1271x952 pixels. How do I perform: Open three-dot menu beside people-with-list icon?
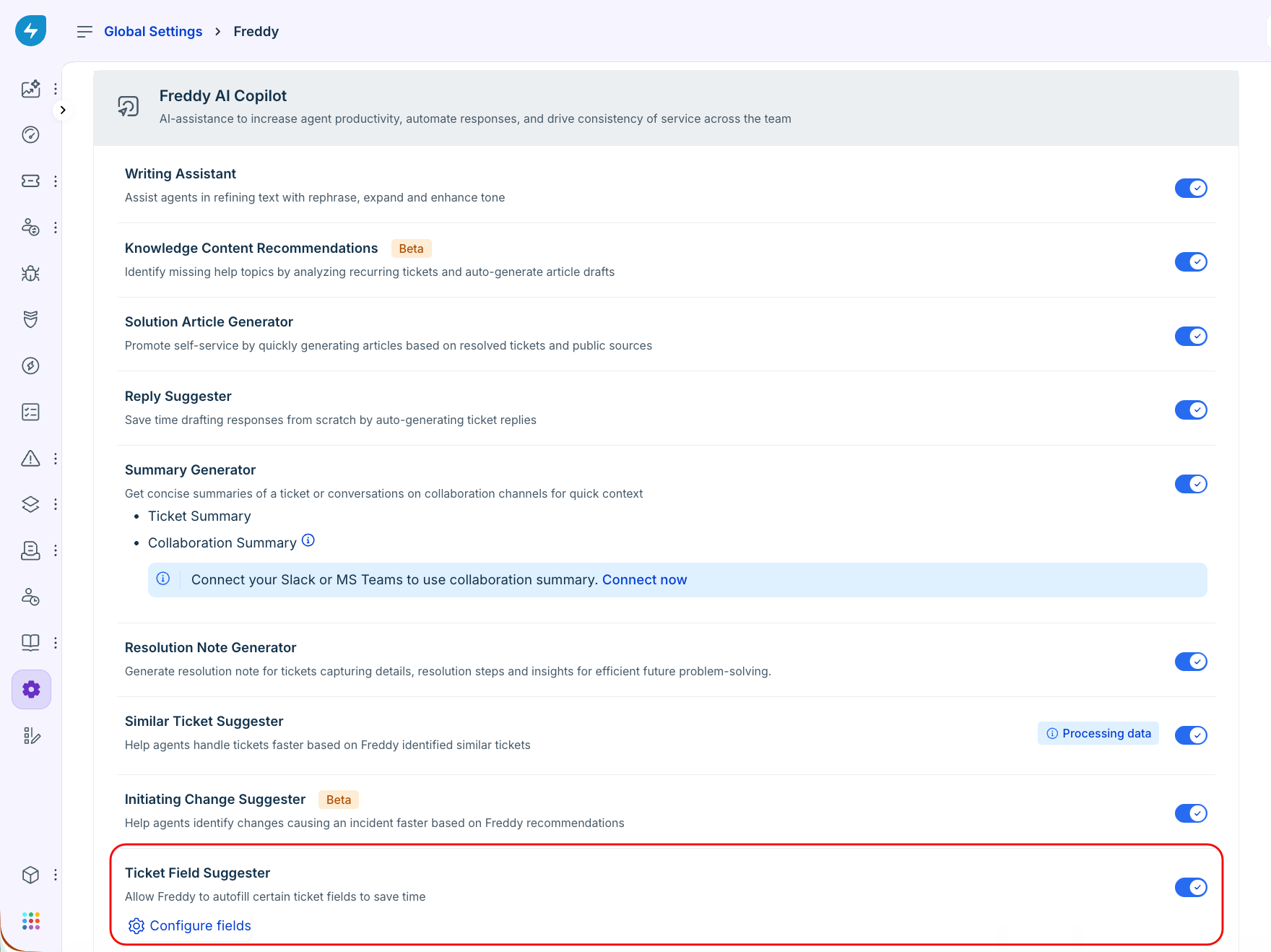(56, 228)
